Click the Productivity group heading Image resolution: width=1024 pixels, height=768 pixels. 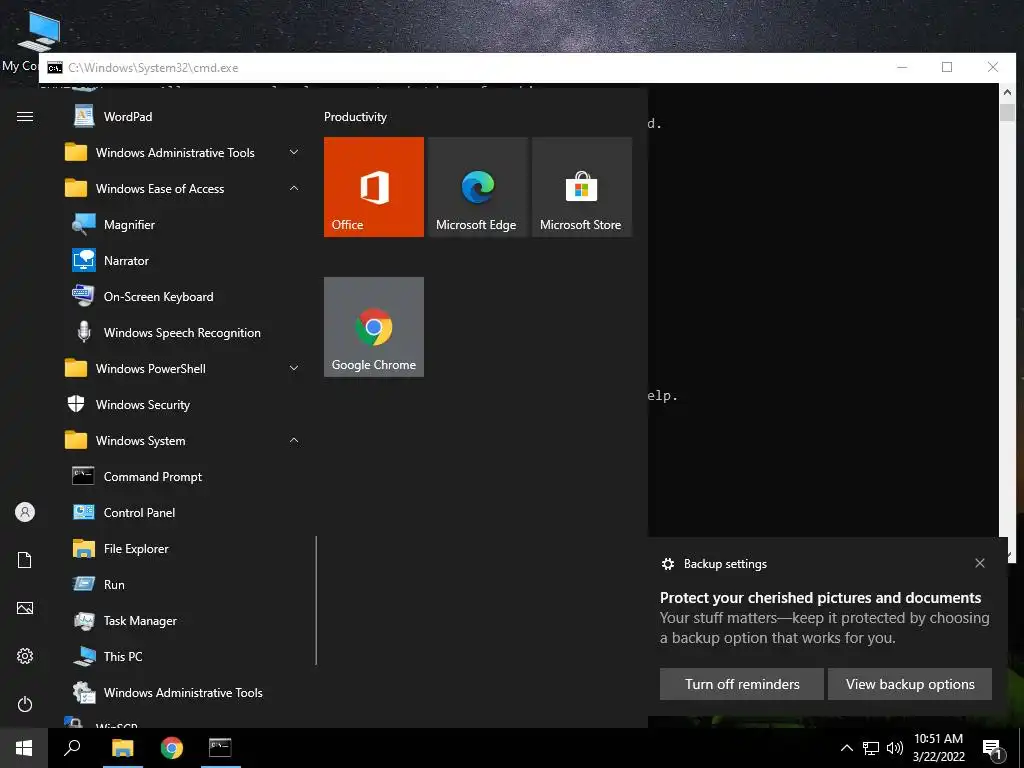[355, 117]
